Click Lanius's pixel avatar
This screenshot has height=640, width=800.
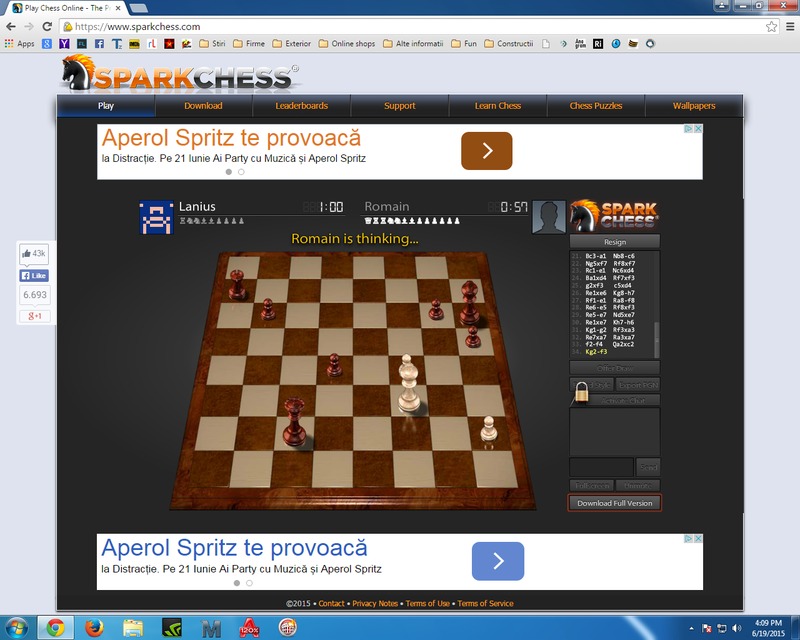pyautogui.click(x=156, y=217)
